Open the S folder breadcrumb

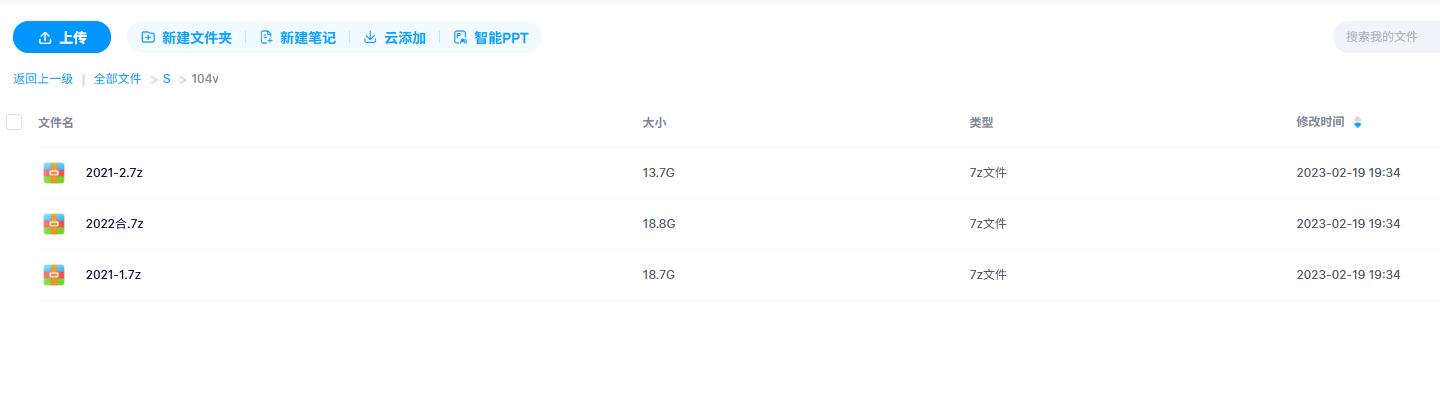coord(167,79)
